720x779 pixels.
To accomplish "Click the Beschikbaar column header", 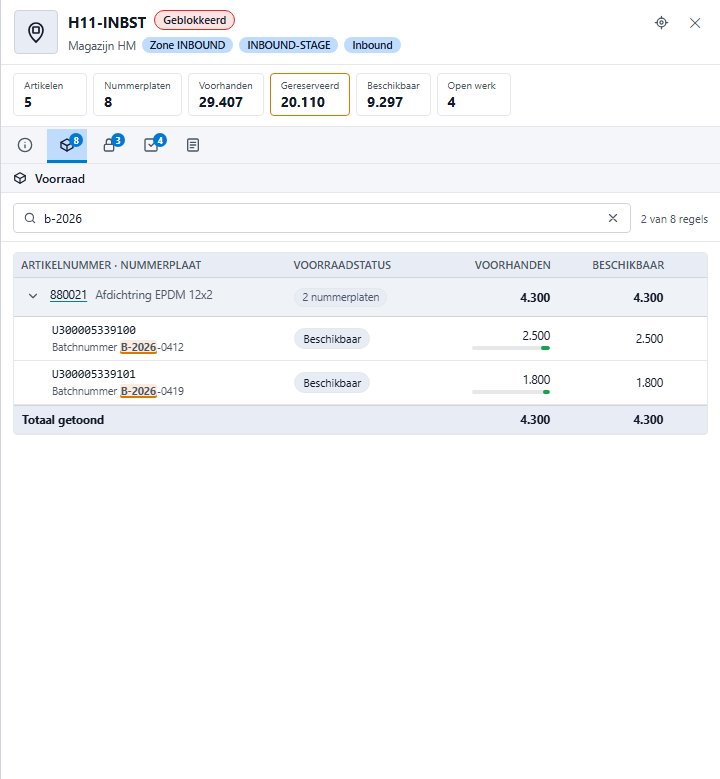I will coord(628,265).
